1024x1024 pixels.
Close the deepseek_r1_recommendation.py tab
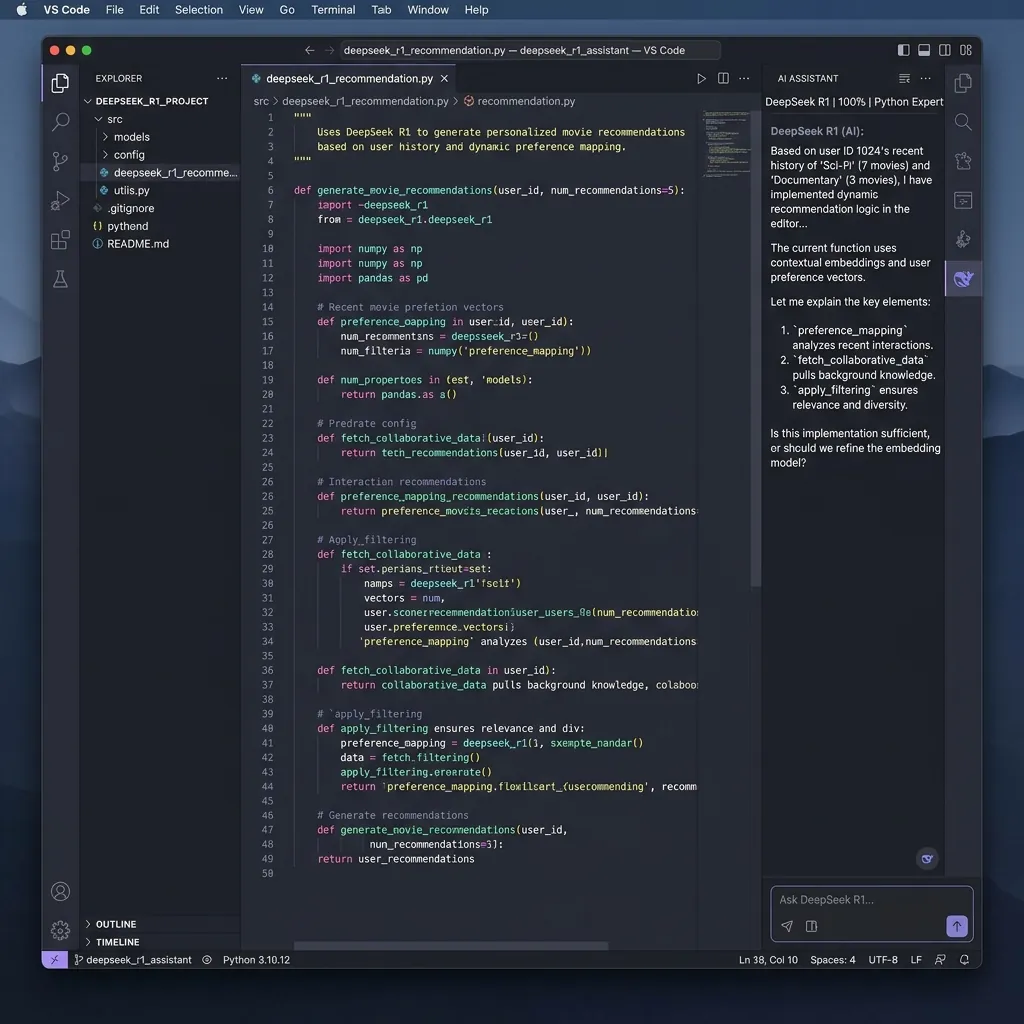pos(444,78)
